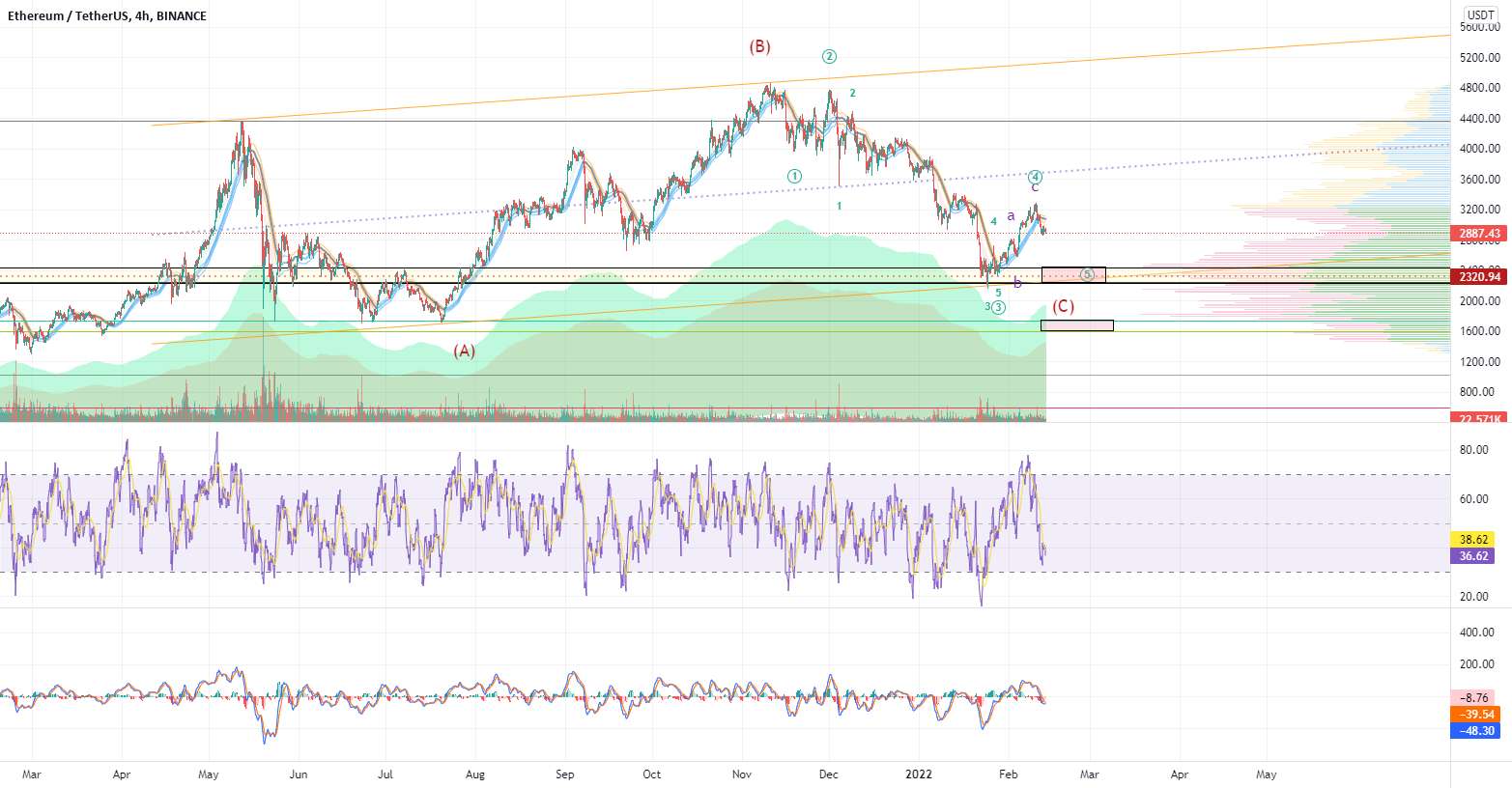Click the 5200.00 price axis label
Screen dimensions: 1512x788
[x=1480, y=58]
